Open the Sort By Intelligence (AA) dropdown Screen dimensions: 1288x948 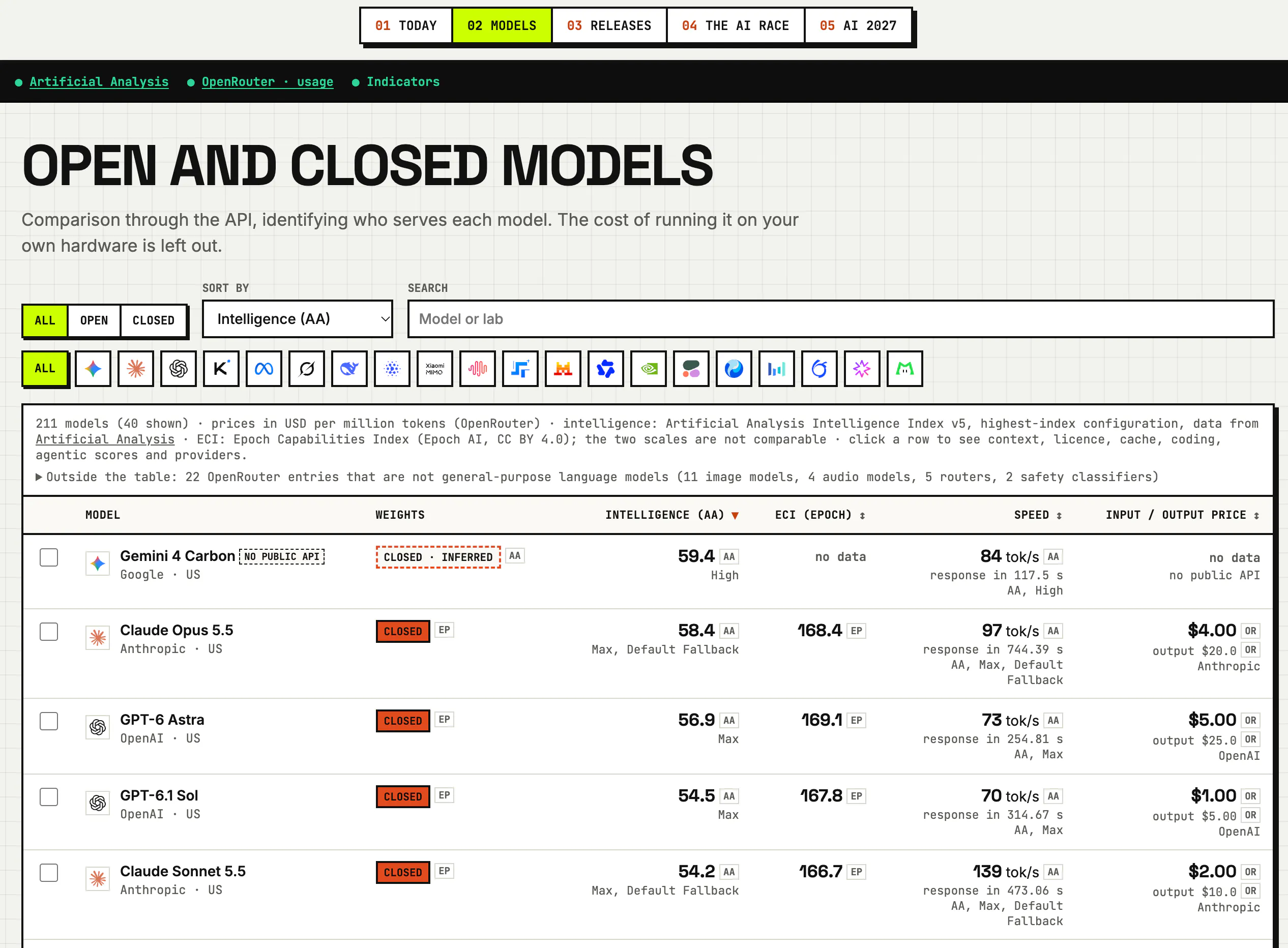[x=297, y=319]
